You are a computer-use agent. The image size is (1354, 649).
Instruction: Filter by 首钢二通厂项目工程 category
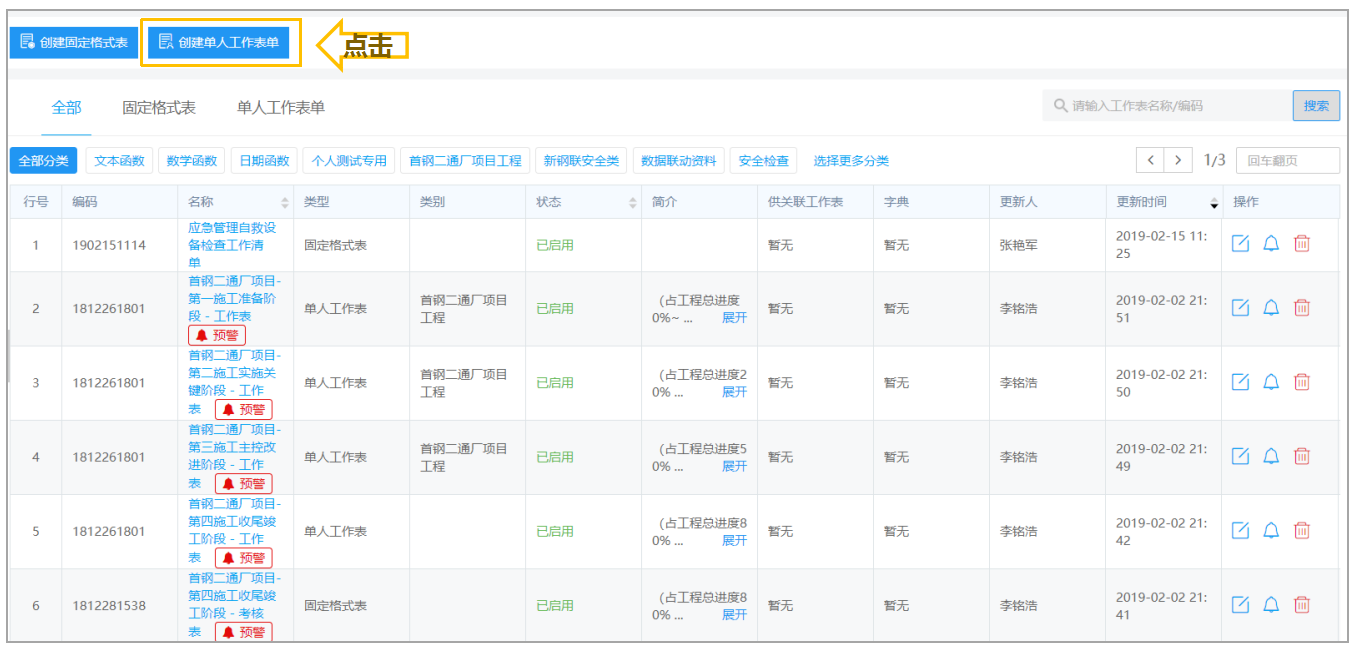[x=465, y=160]
